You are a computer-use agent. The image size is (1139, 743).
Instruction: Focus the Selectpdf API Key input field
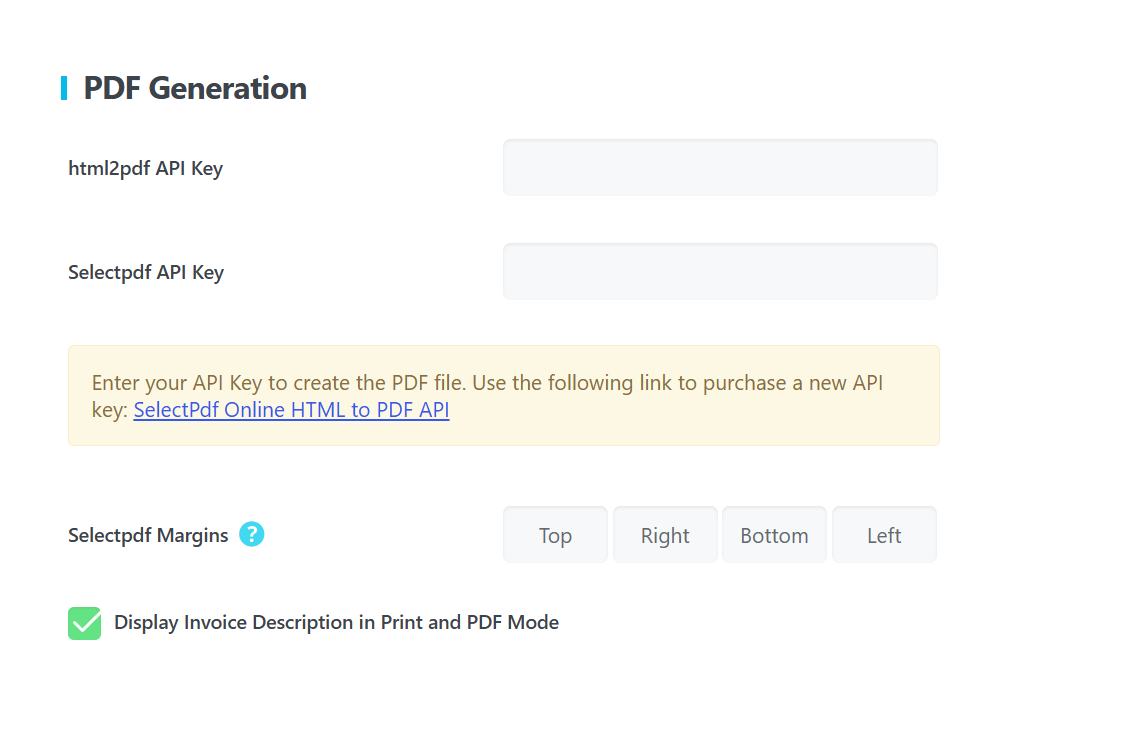click(719, 272)
